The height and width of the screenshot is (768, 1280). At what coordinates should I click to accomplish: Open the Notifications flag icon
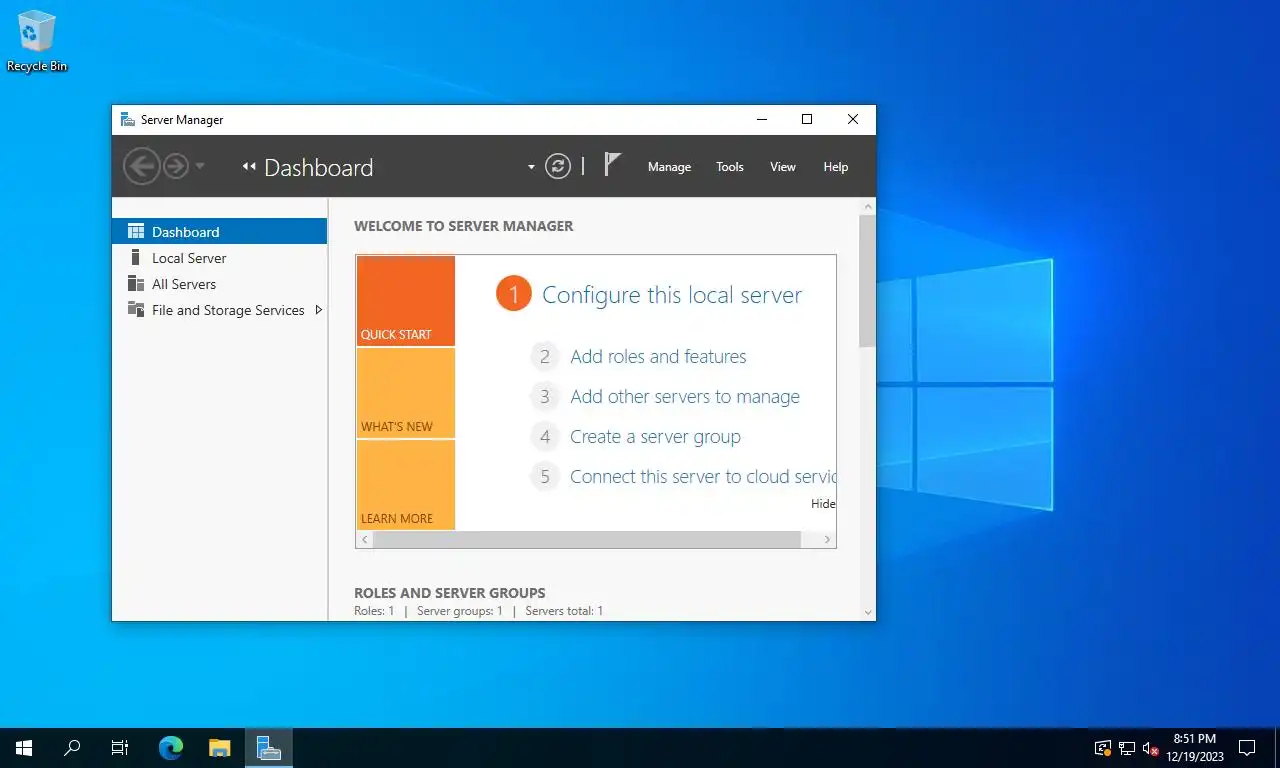pyautogui.click(x=612, y=165)
